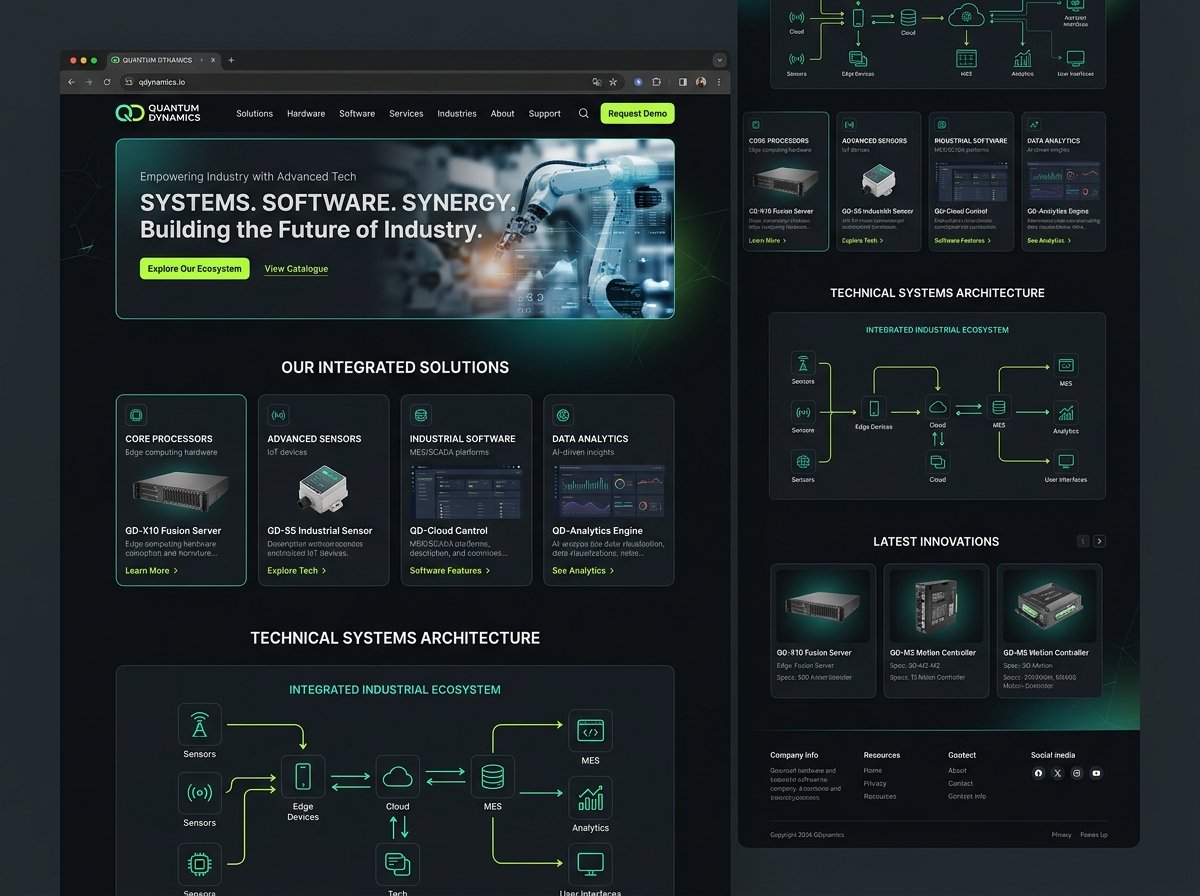Bookmark the page with the star icon

pos(613,82)
